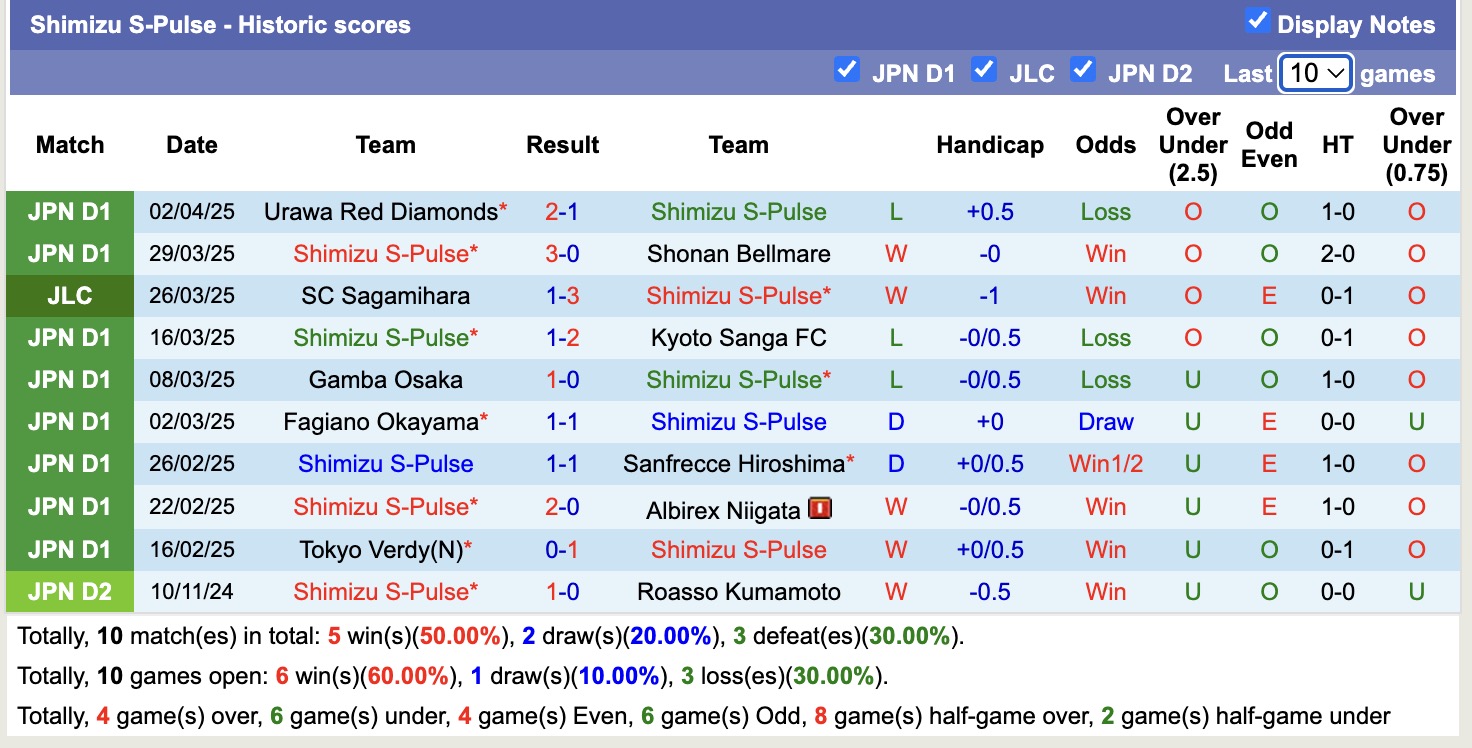
Task: Click the JPN D1 badge on the top row
Action: [x=69, y=211]
